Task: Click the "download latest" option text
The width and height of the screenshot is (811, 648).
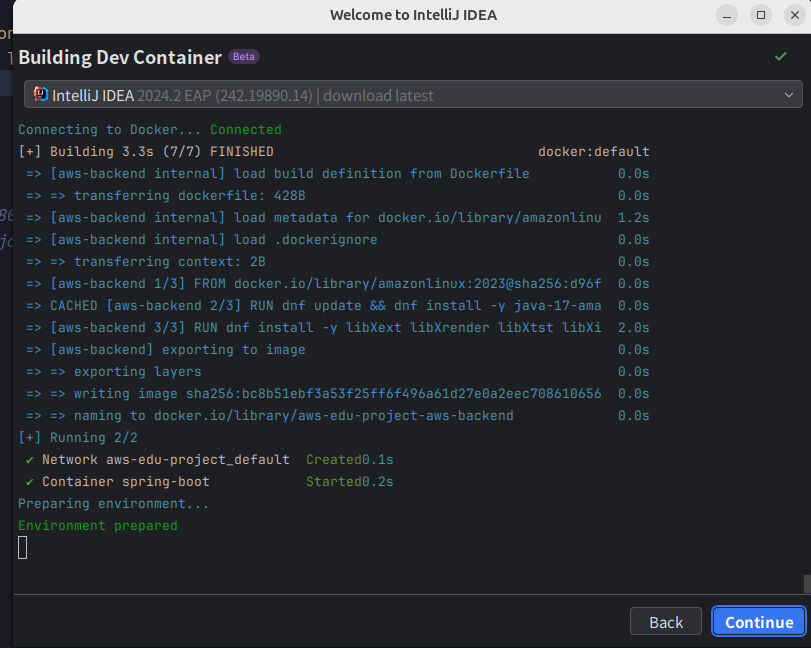Action: pos(378,96)
